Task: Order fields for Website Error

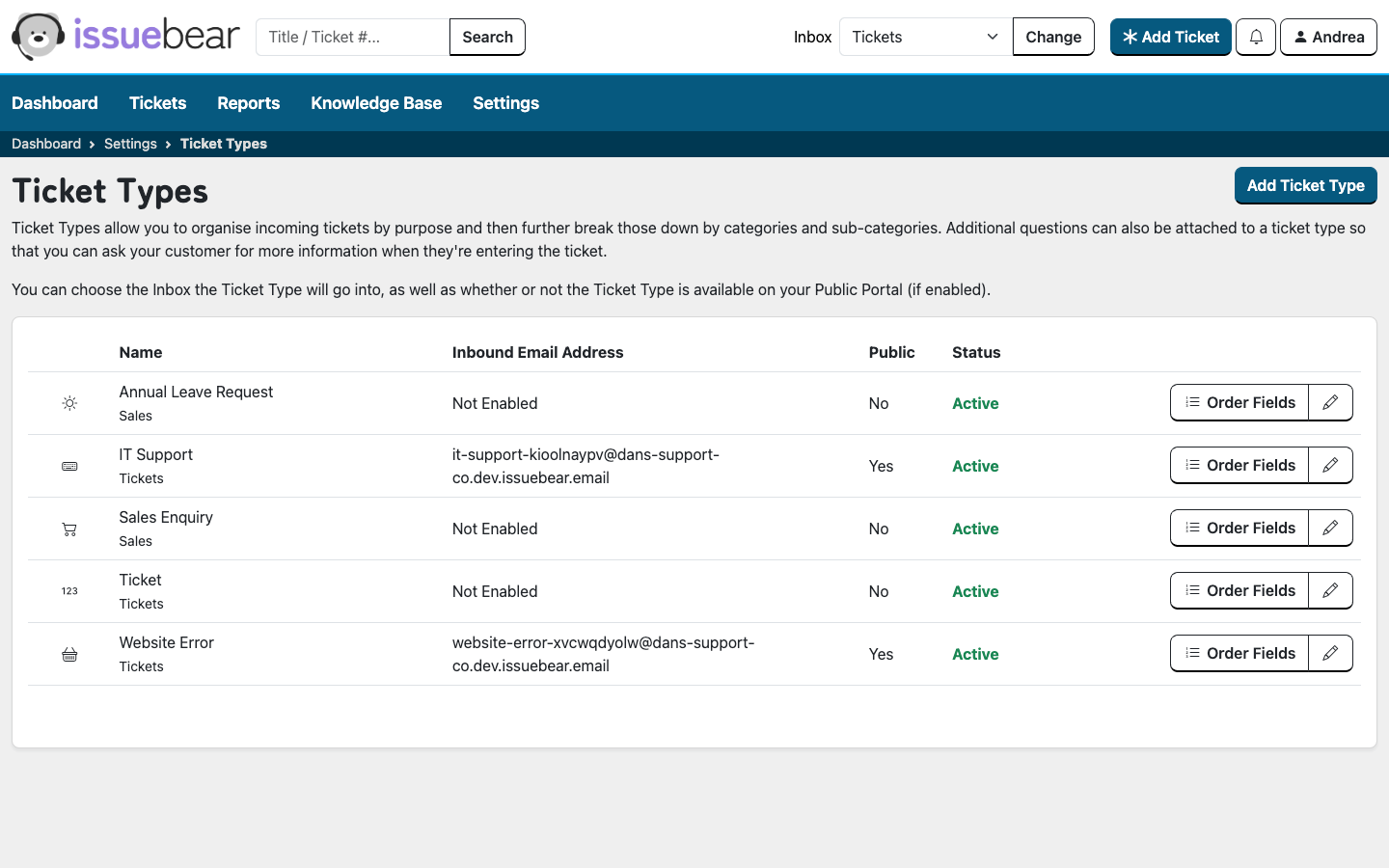Action: pos(1239,653)
